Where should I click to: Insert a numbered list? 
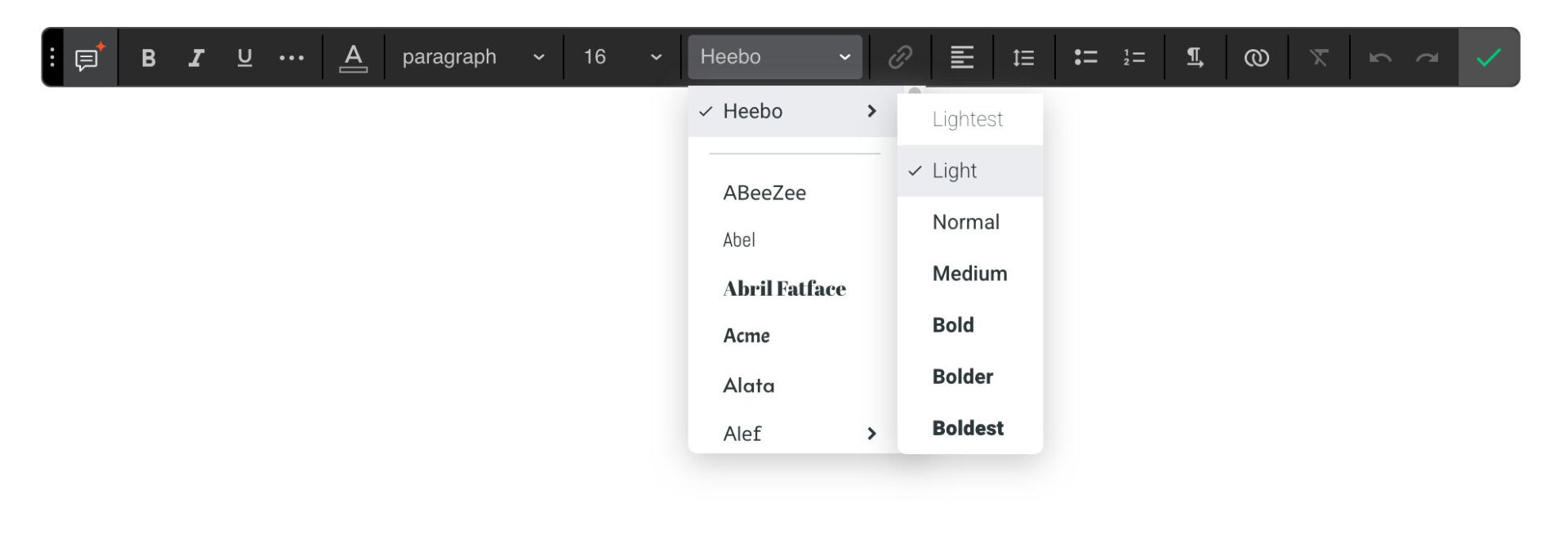coord(1134,57)
